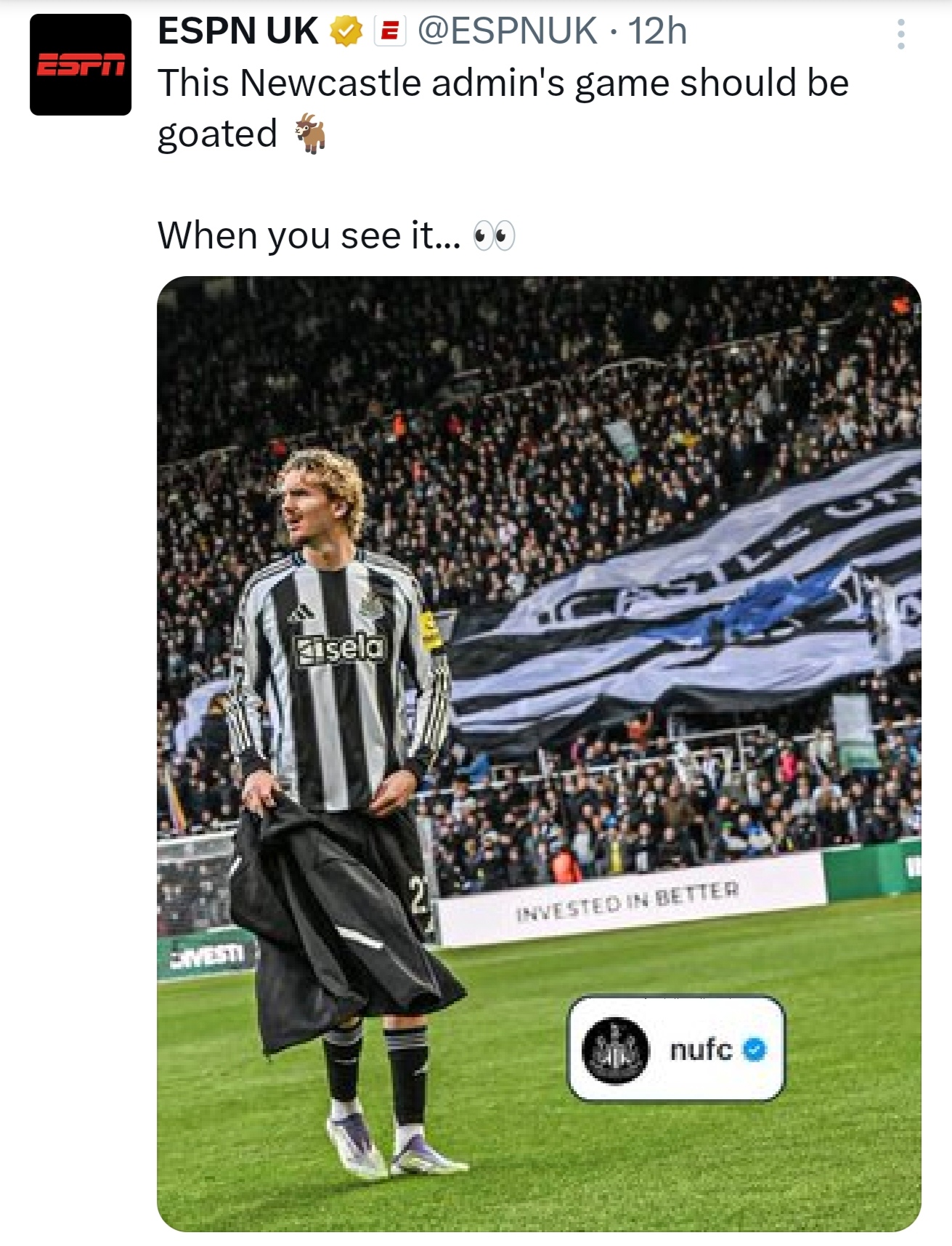Click the 12h timestamp
The width and height of the screenshot is (952, 1246).
(x=658, y=31)
